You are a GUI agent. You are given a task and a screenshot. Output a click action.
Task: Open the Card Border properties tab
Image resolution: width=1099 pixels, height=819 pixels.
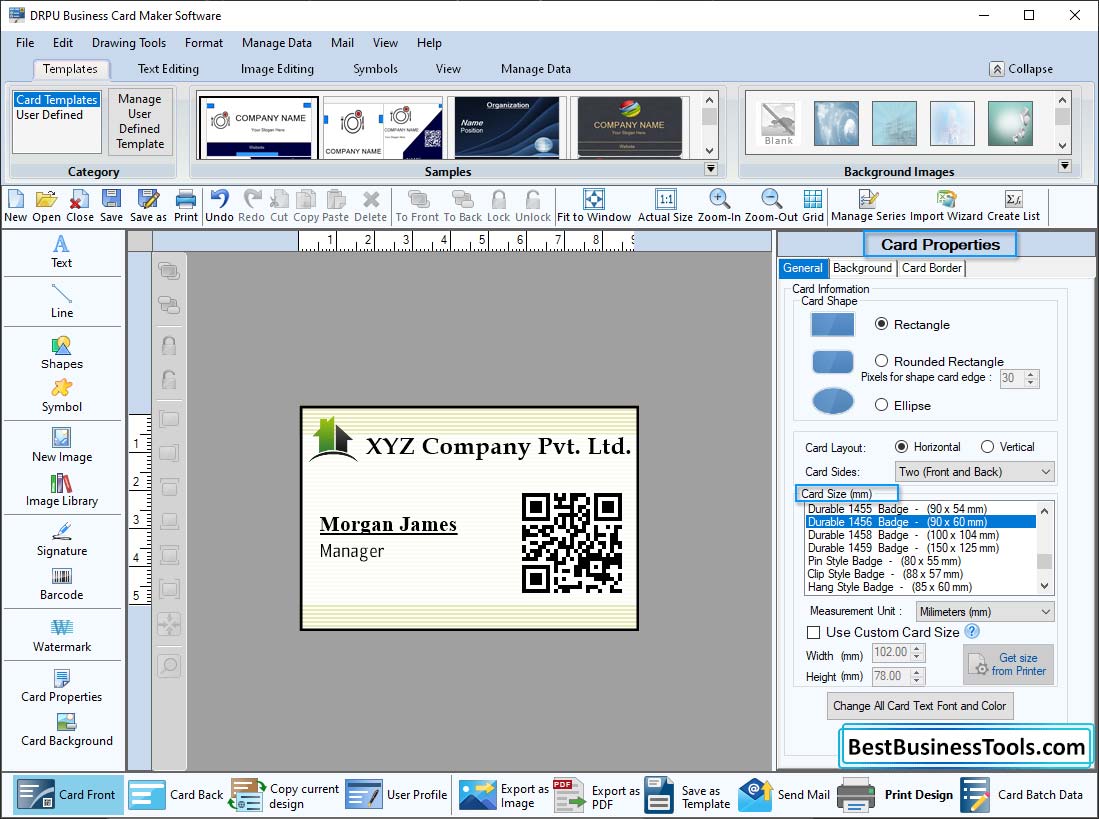point(931,268)
